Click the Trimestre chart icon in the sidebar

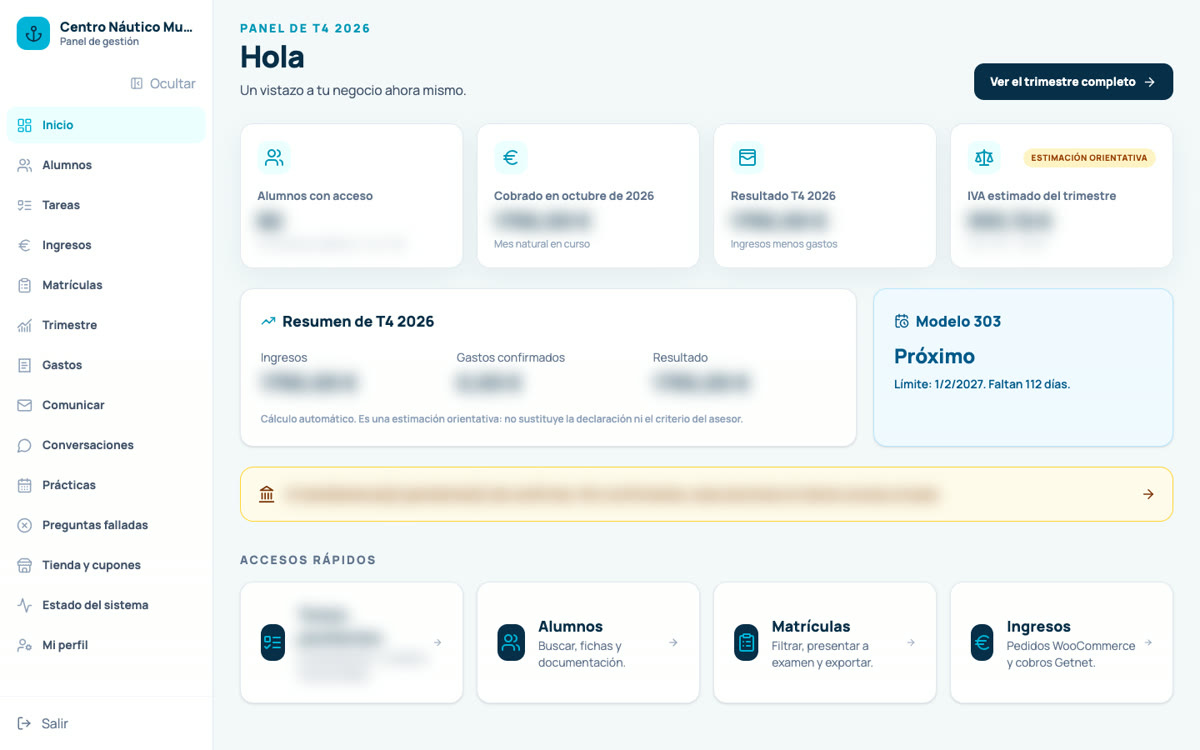(x=25, y=325)
